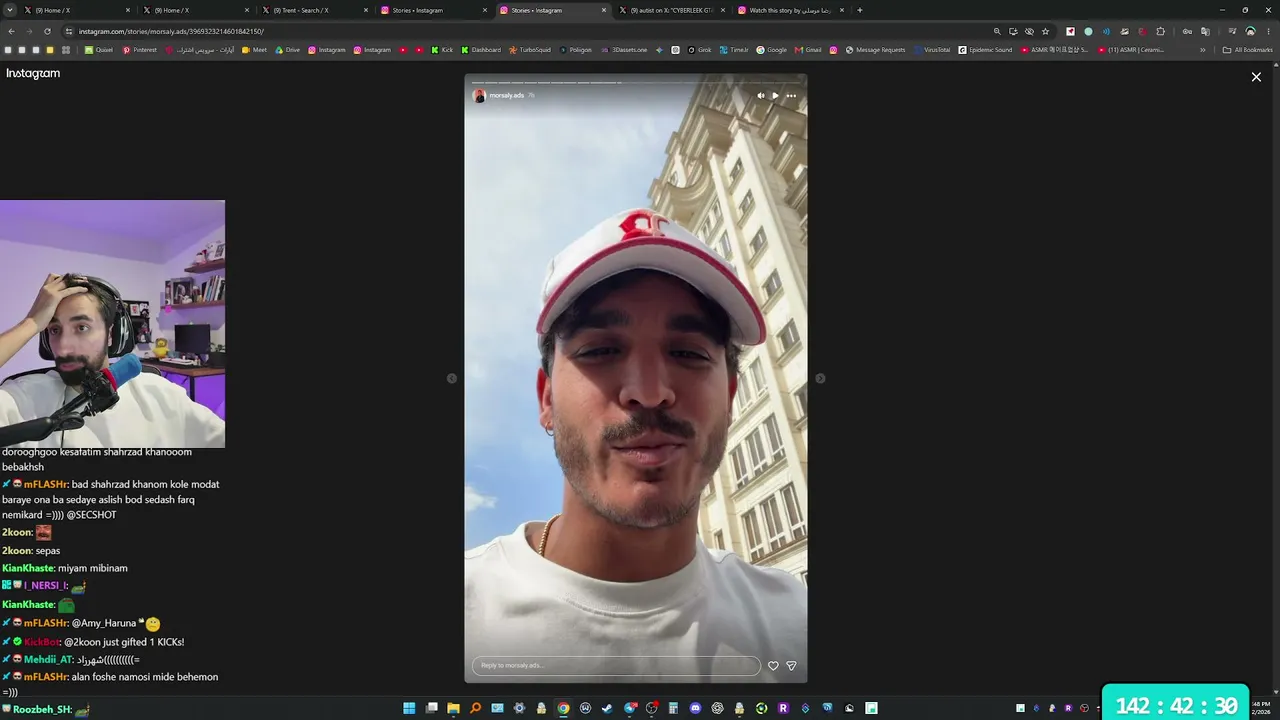Image resolution: width=1280 pixels, height=720 pixels.
Task: Open the Windows Start menu
Action: click(x=409, y=708)
